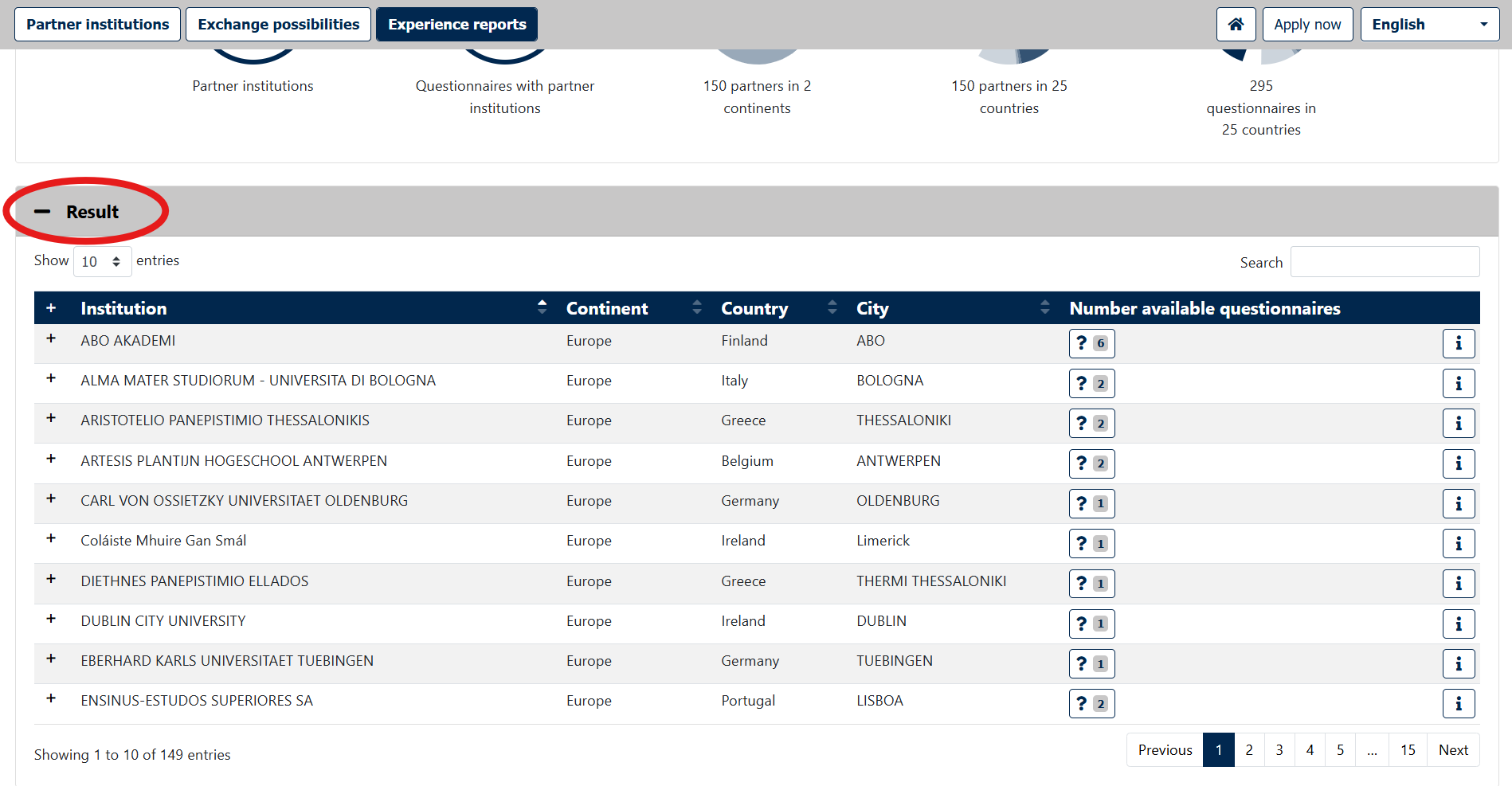Screen dimensions: 1512x786
Task: Open the home icon button
Action: 1236,25
